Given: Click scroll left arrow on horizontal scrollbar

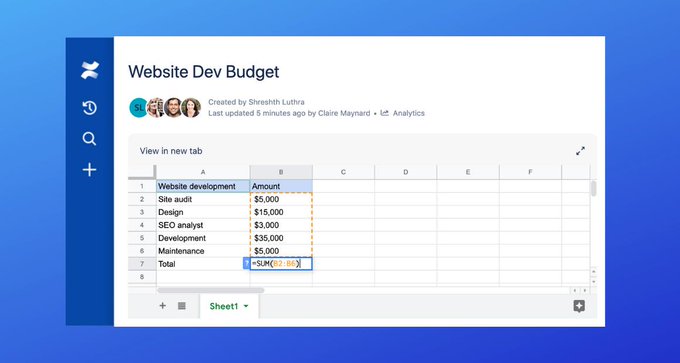Looking at the screenshot, I should (575, 291).
